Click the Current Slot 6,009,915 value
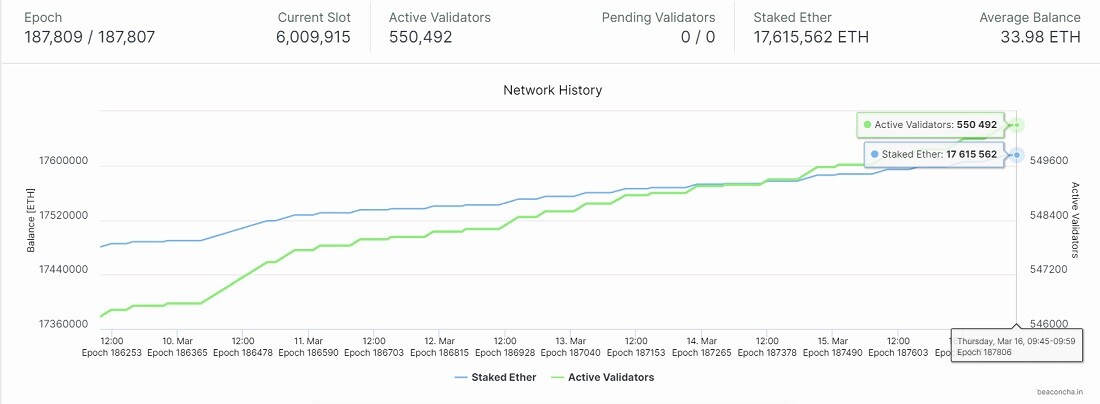This screenshot has width=1100, height=404. pos(314,37)
